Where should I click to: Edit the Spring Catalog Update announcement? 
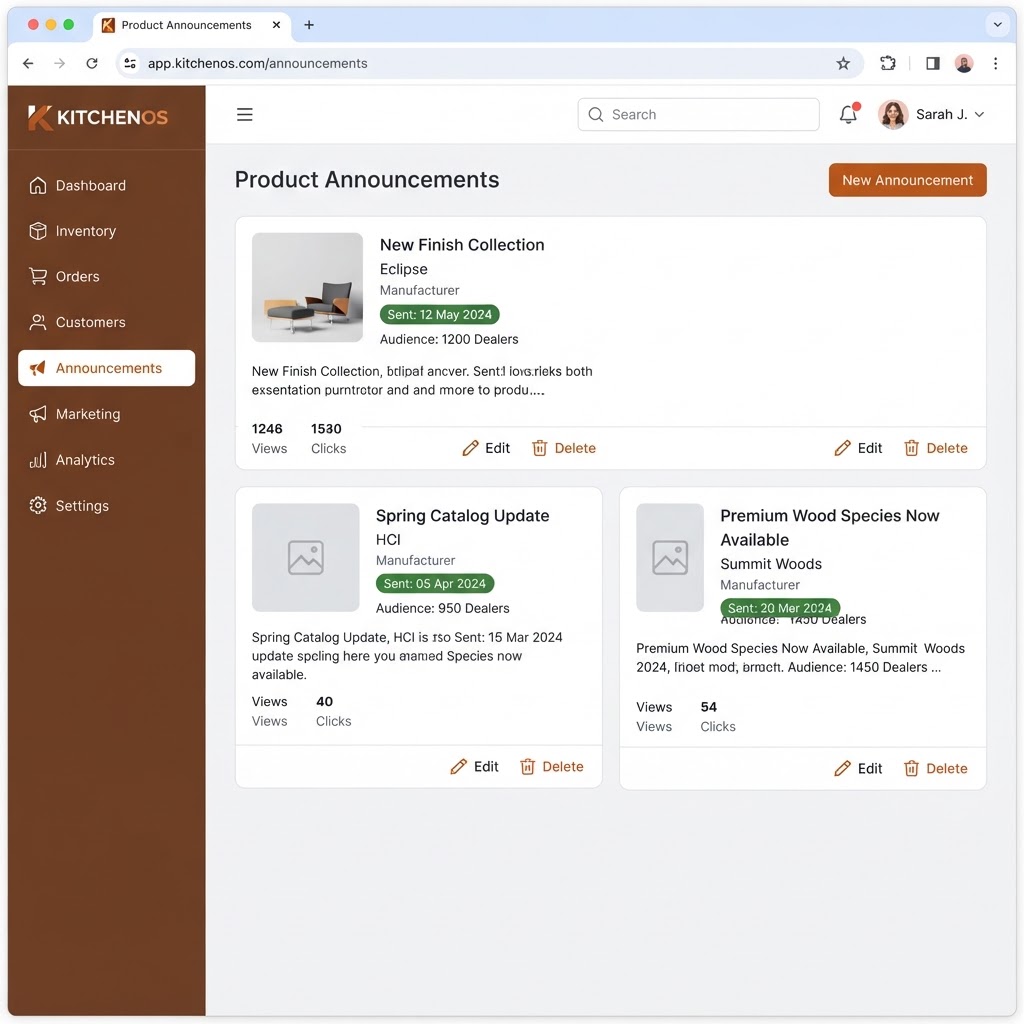tap(474, 767)
